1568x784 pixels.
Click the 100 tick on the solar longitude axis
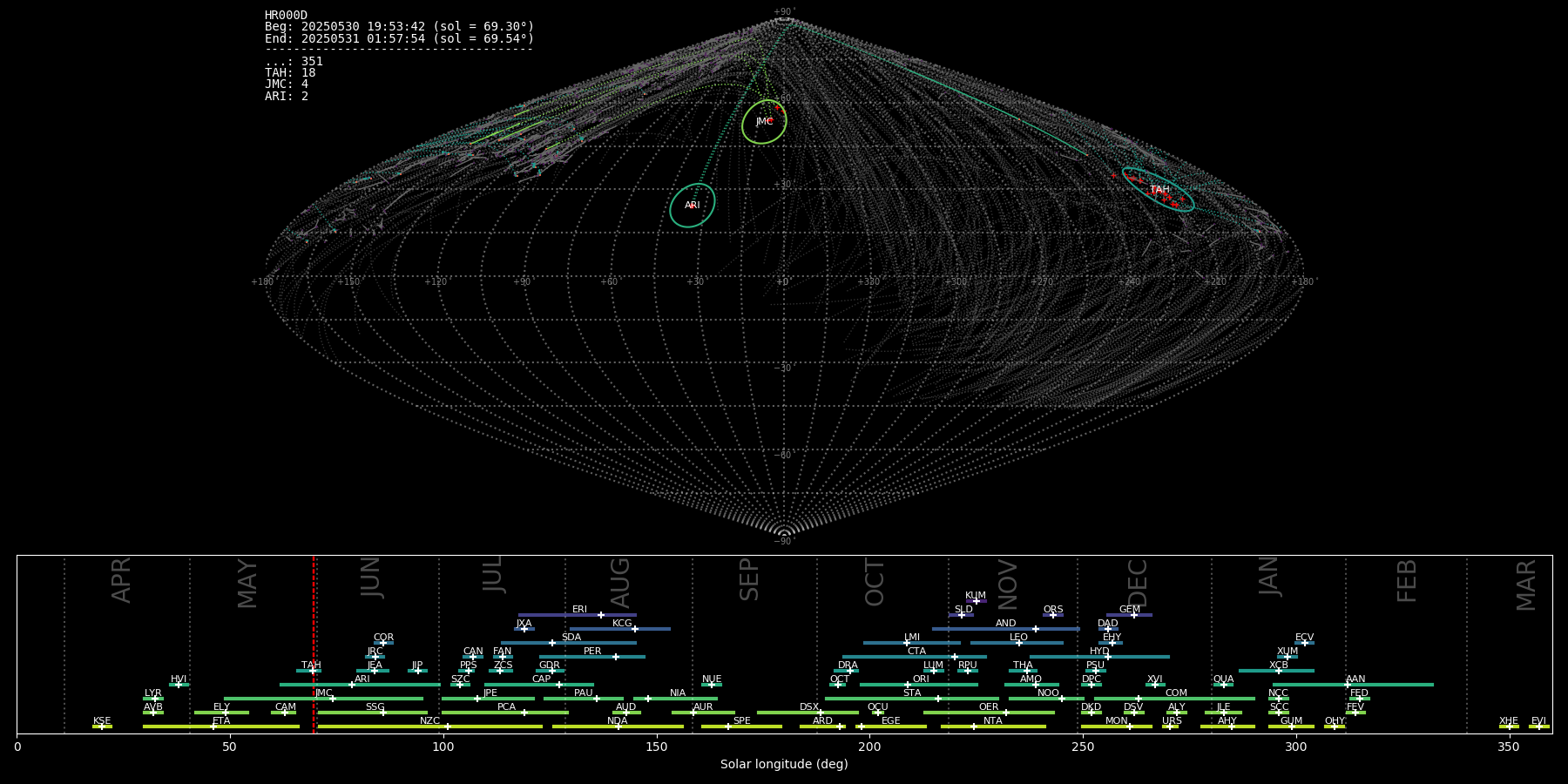pyautogui.click(x=443, y=747)
